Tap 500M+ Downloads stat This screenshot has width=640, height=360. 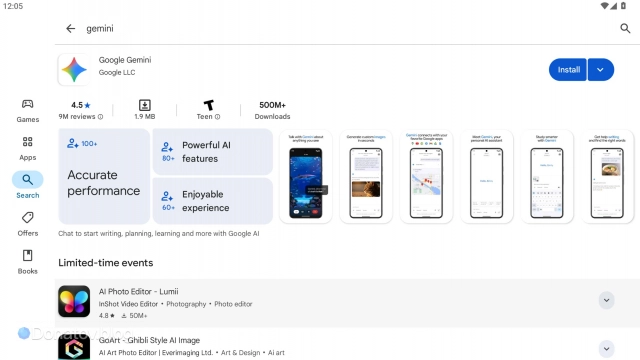[272, 110]
